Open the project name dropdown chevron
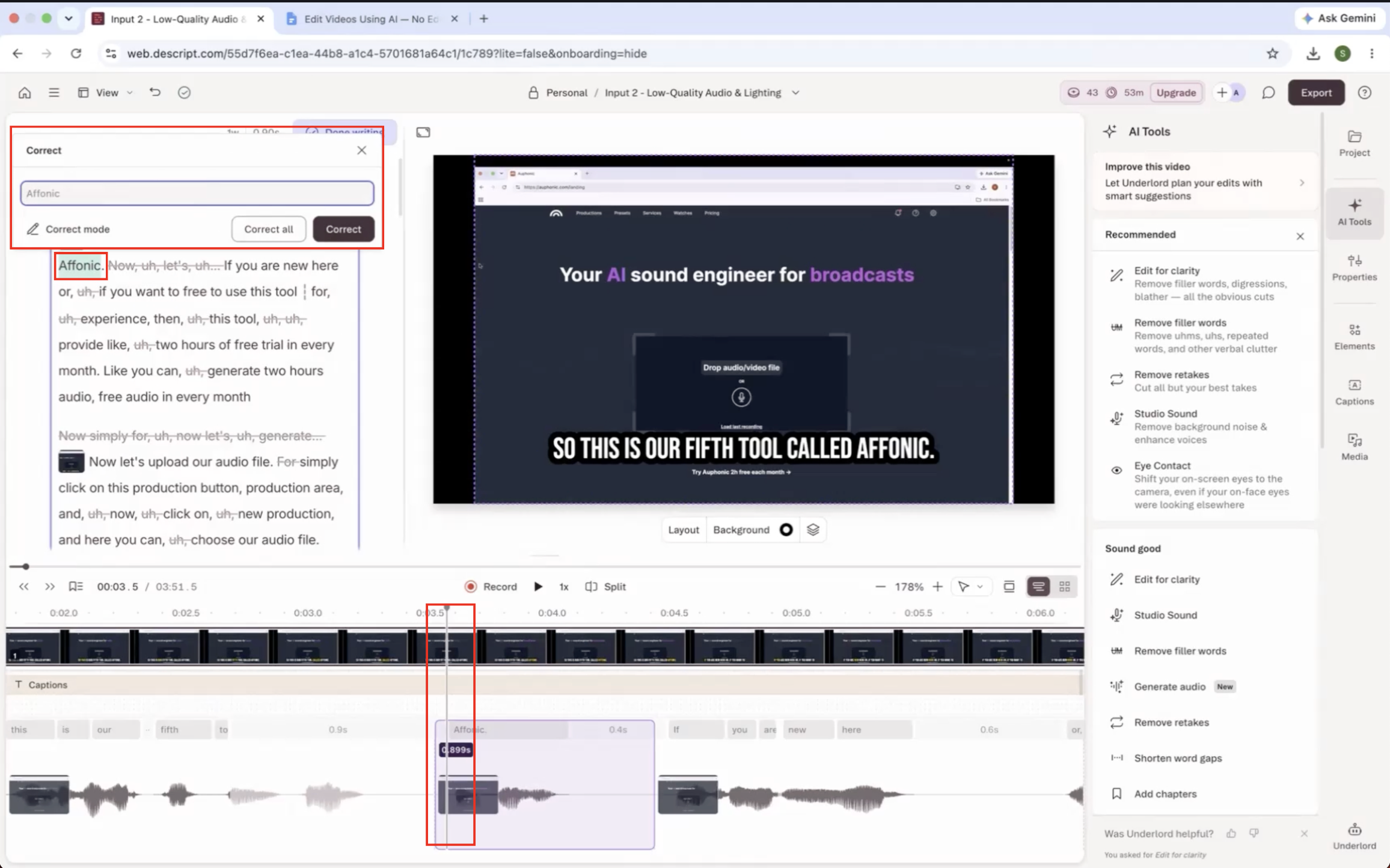 795,93
